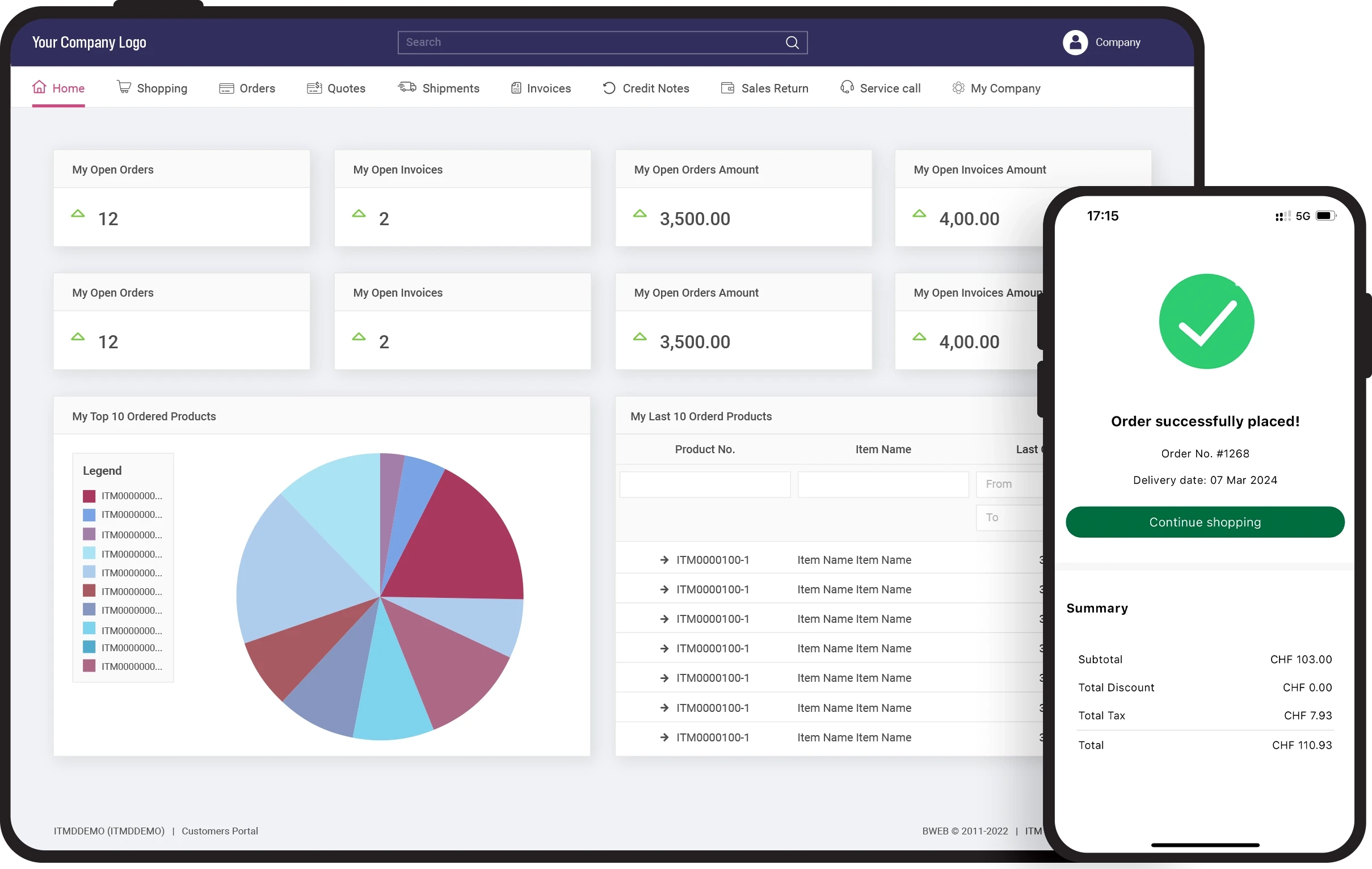Click the first legend color swatch
Image resolution: width=1372 pixels, height=869 pixels.
pyautogui.click(x=89, y=496)
